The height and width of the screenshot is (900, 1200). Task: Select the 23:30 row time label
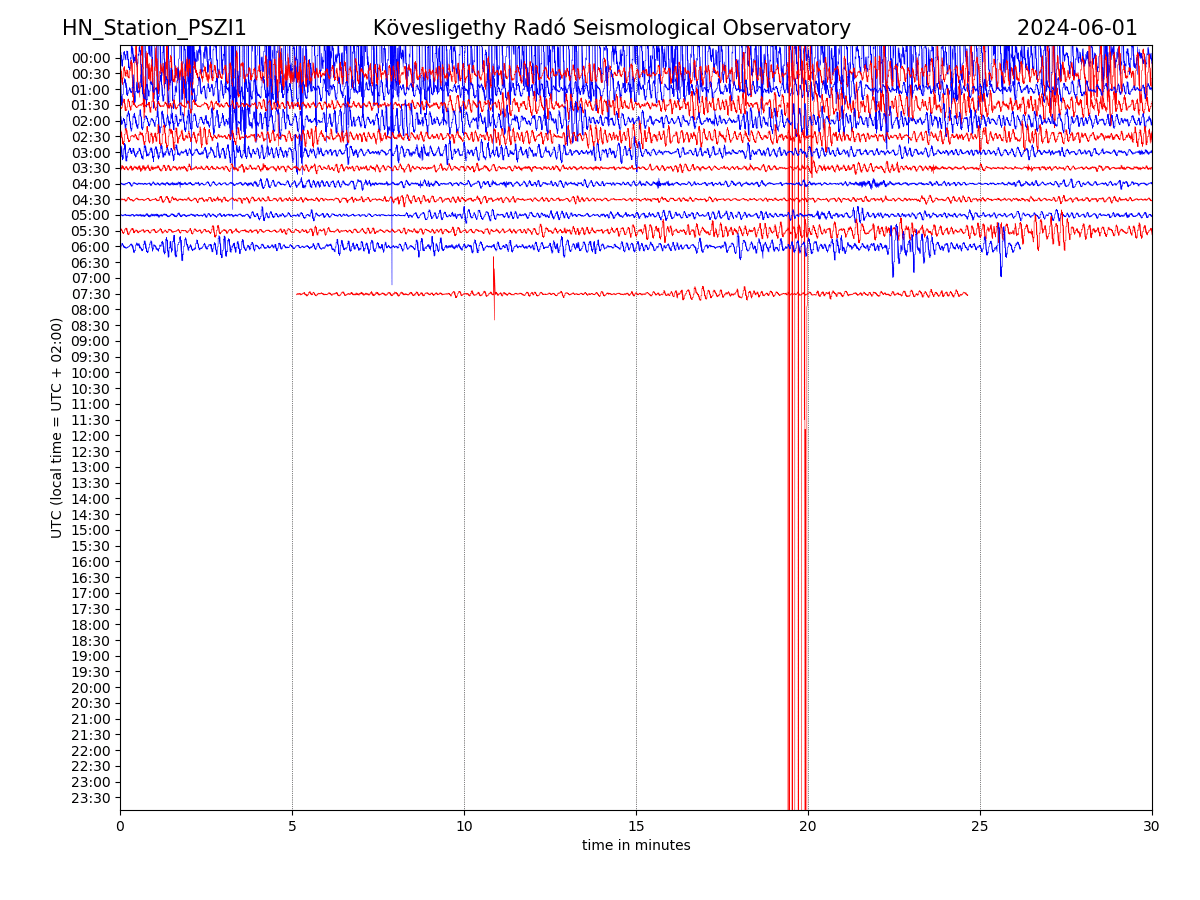[x=90, y=798]
